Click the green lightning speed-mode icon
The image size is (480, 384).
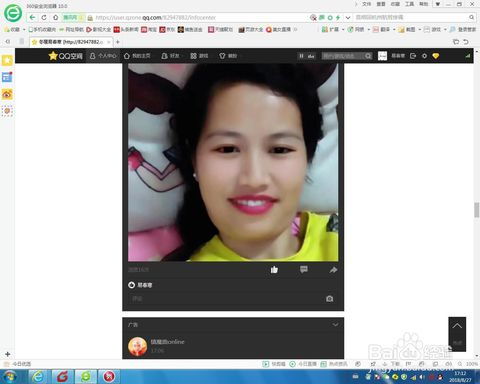click(x=338, y=17)
